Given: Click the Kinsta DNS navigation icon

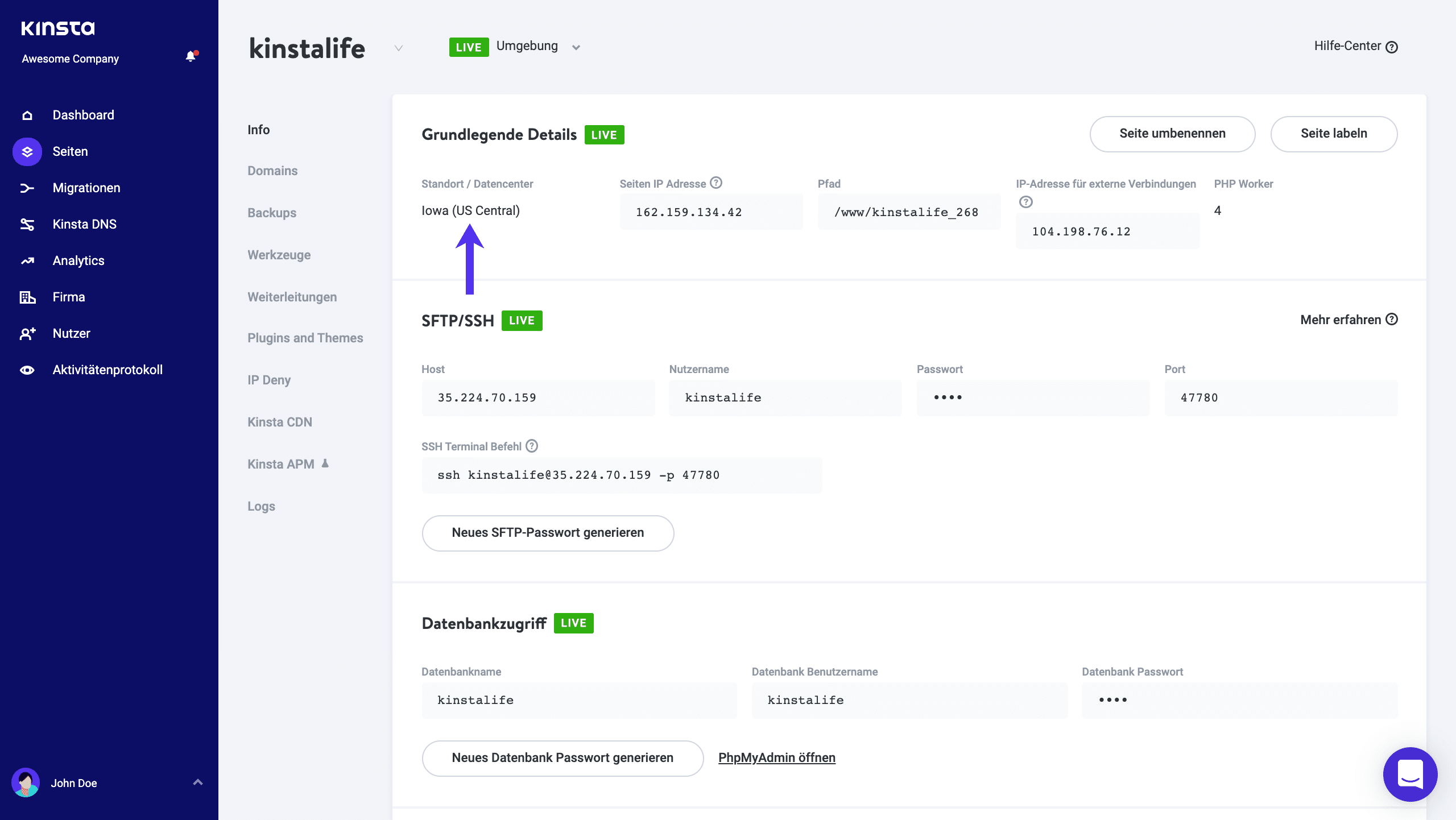Looking at the screenshot, I should pyautogui.click(x=26, y=224).
